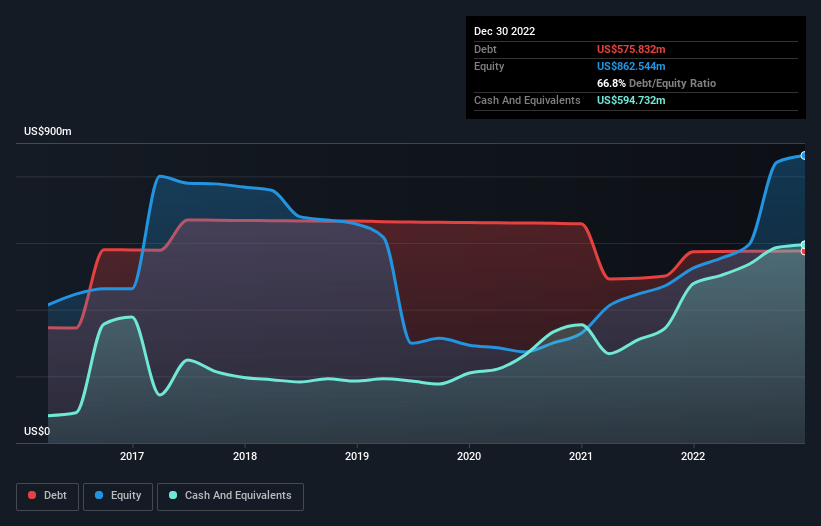Toggle Cash And Equivalents legend button
The height and width of the screenshot is (526, 821).
230,496
